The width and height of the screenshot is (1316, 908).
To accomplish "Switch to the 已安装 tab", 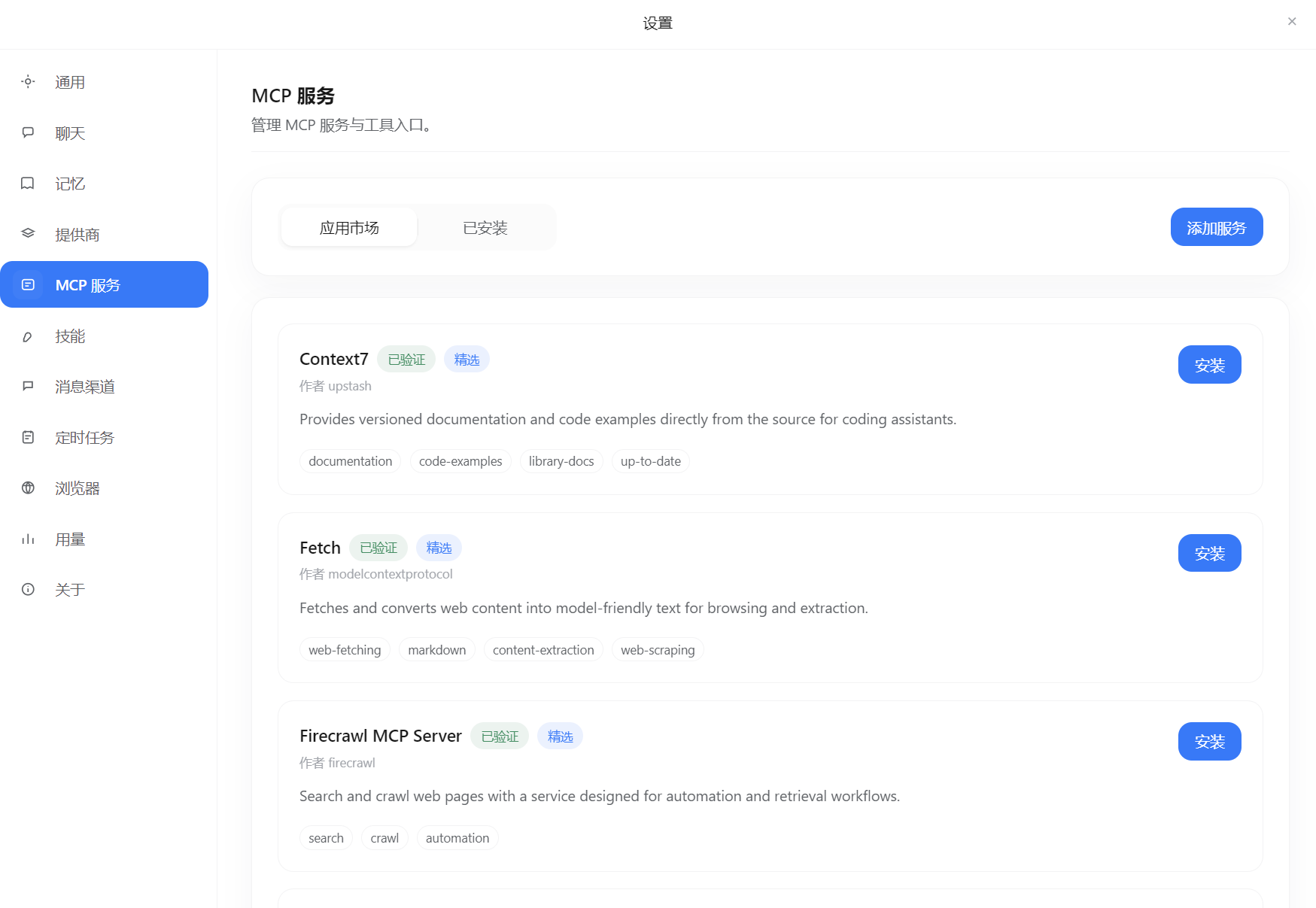I will coord(485,227).
